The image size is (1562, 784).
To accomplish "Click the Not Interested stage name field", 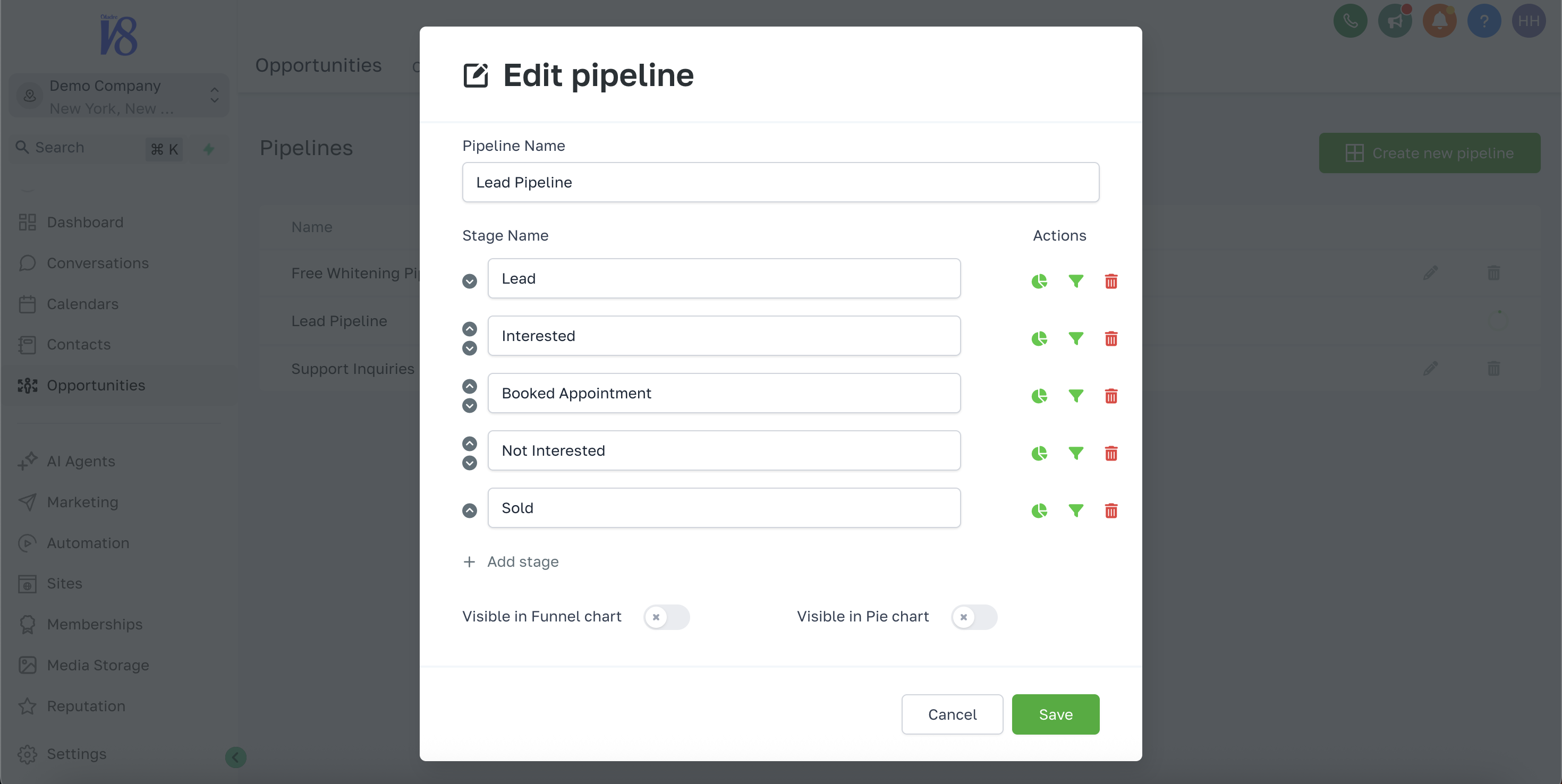I will pyautogui.click(x=724, y=450).
